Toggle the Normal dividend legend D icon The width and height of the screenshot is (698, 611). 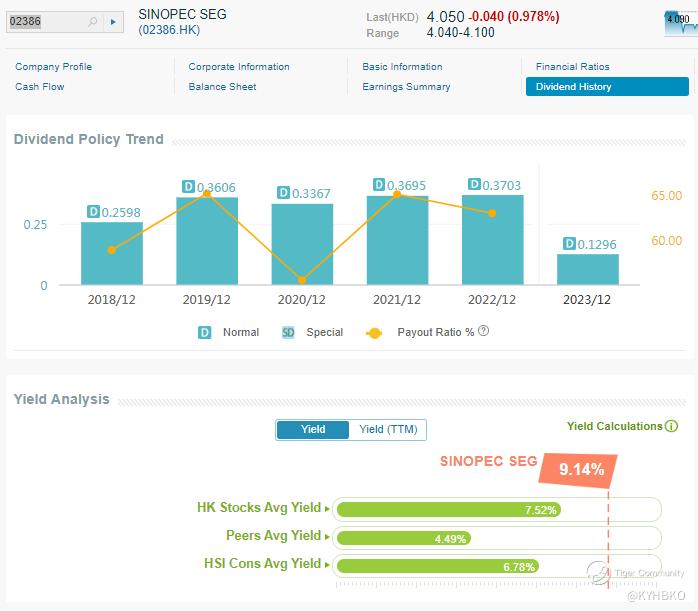click(204, 332)
